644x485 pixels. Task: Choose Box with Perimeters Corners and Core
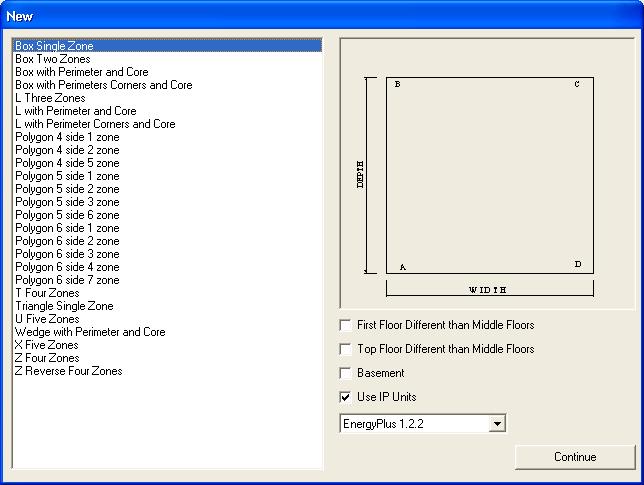(x=168, y=85)
